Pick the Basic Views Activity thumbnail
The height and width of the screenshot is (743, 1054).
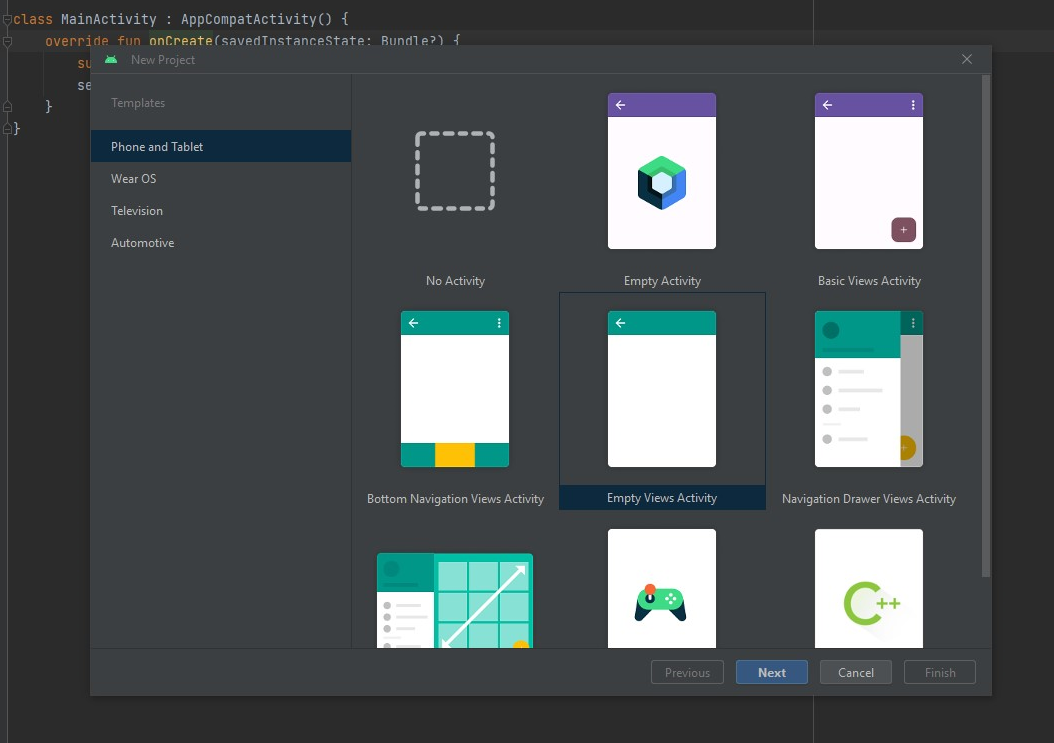[868, 171]
